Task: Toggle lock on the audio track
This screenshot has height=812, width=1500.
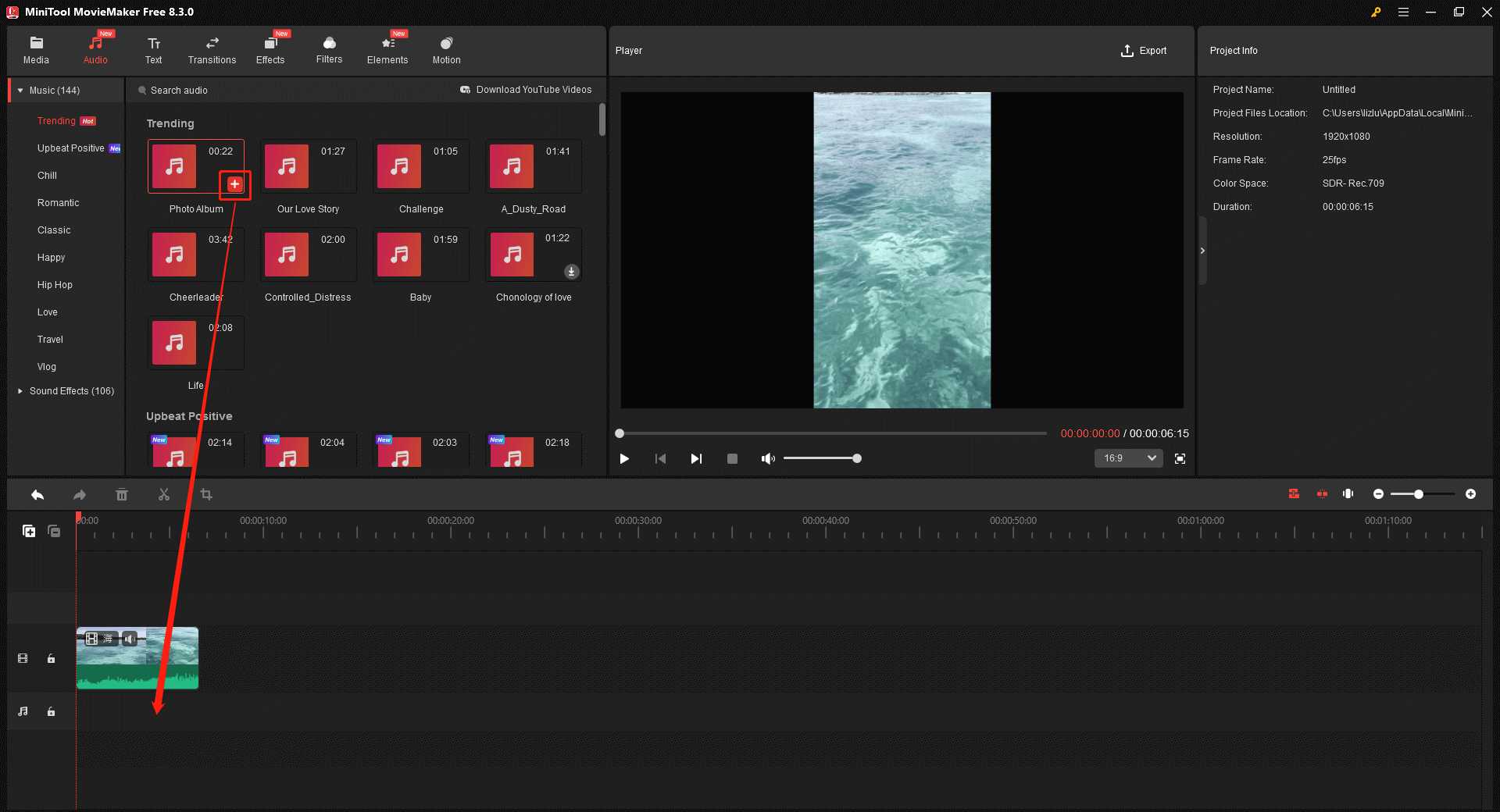Action: [x=51, y=712]
